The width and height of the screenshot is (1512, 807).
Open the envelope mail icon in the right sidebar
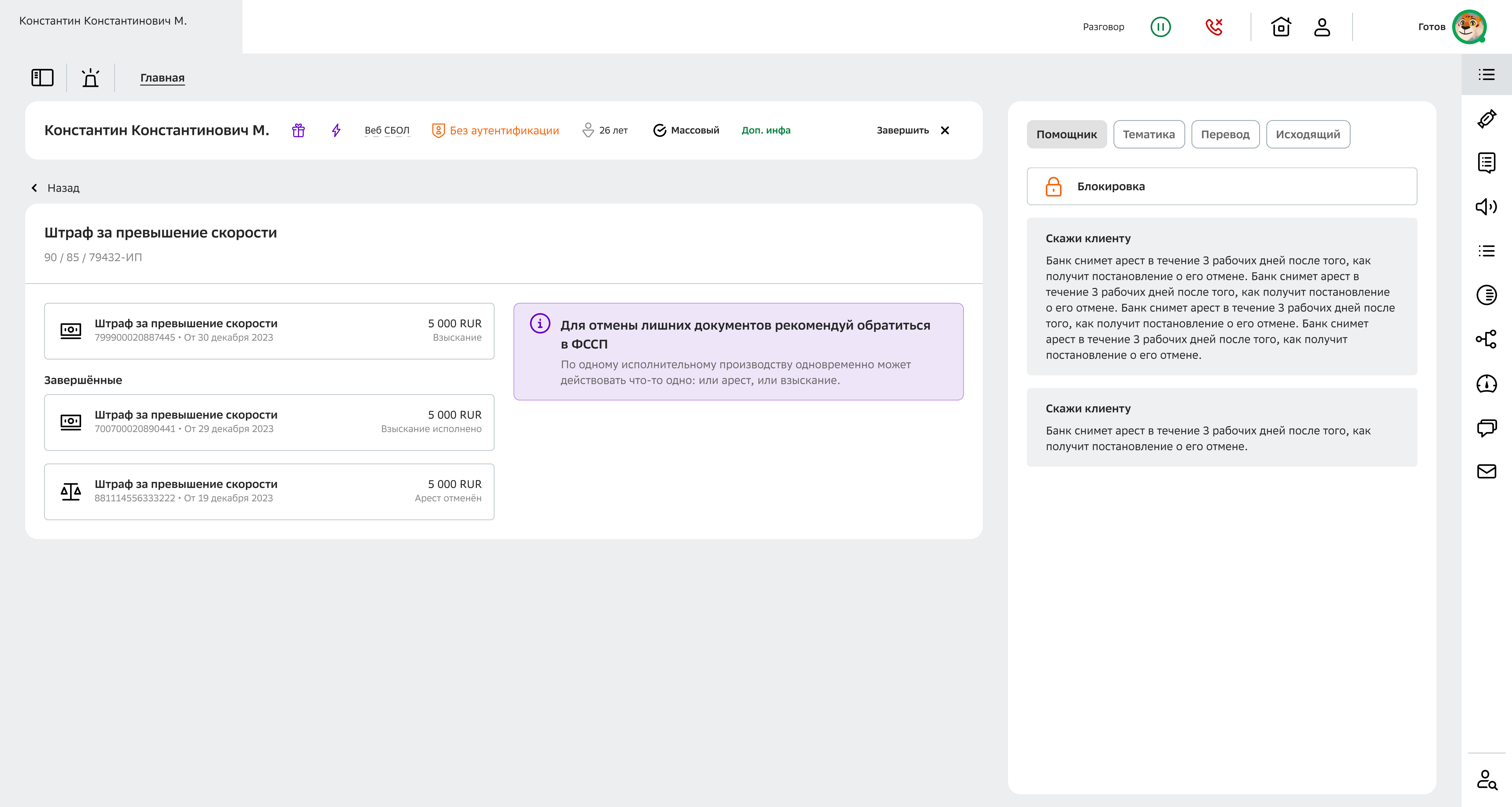tap(1486, 471)
